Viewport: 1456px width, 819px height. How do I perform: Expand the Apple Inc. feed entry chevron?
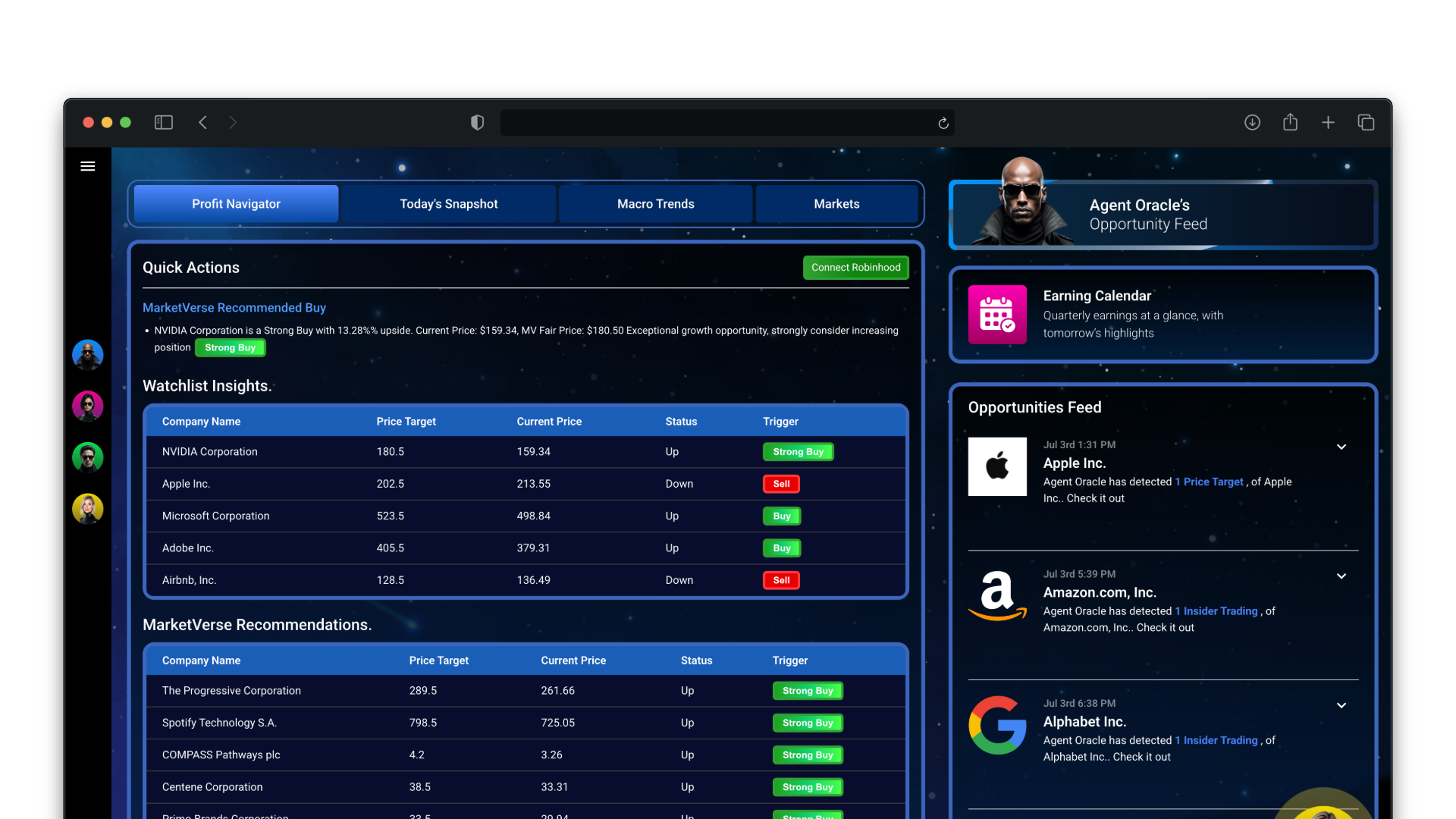pos(1341,447)
